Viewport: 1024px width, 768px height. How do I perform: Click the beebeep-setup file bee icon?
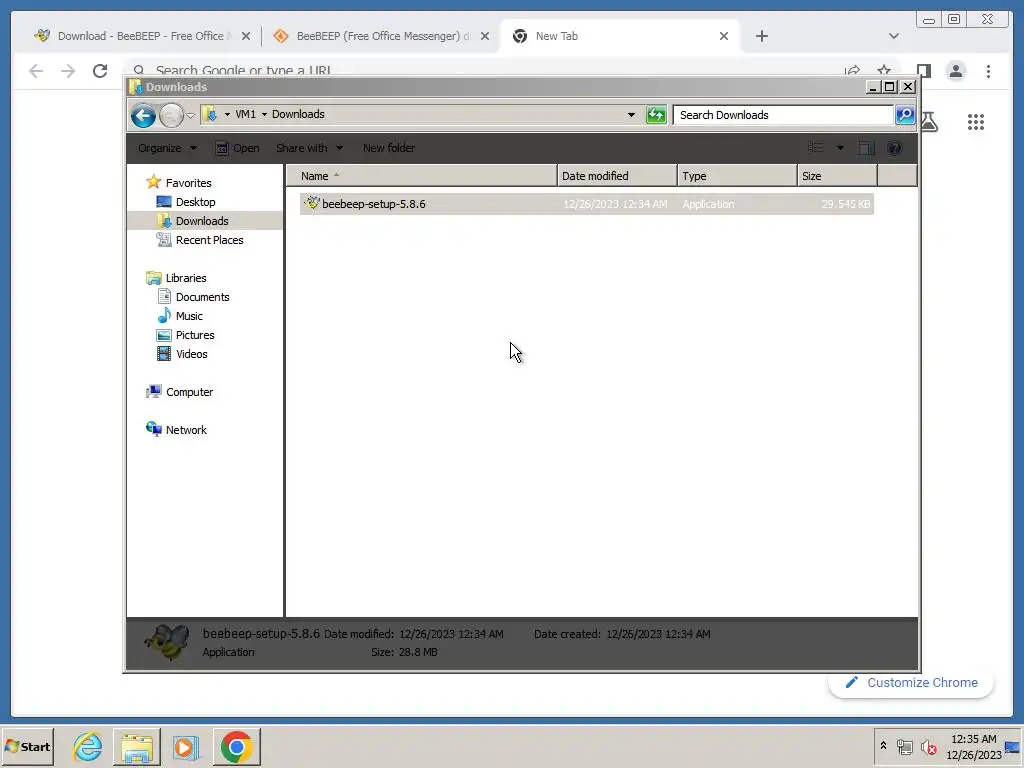[x=312, y=203]
